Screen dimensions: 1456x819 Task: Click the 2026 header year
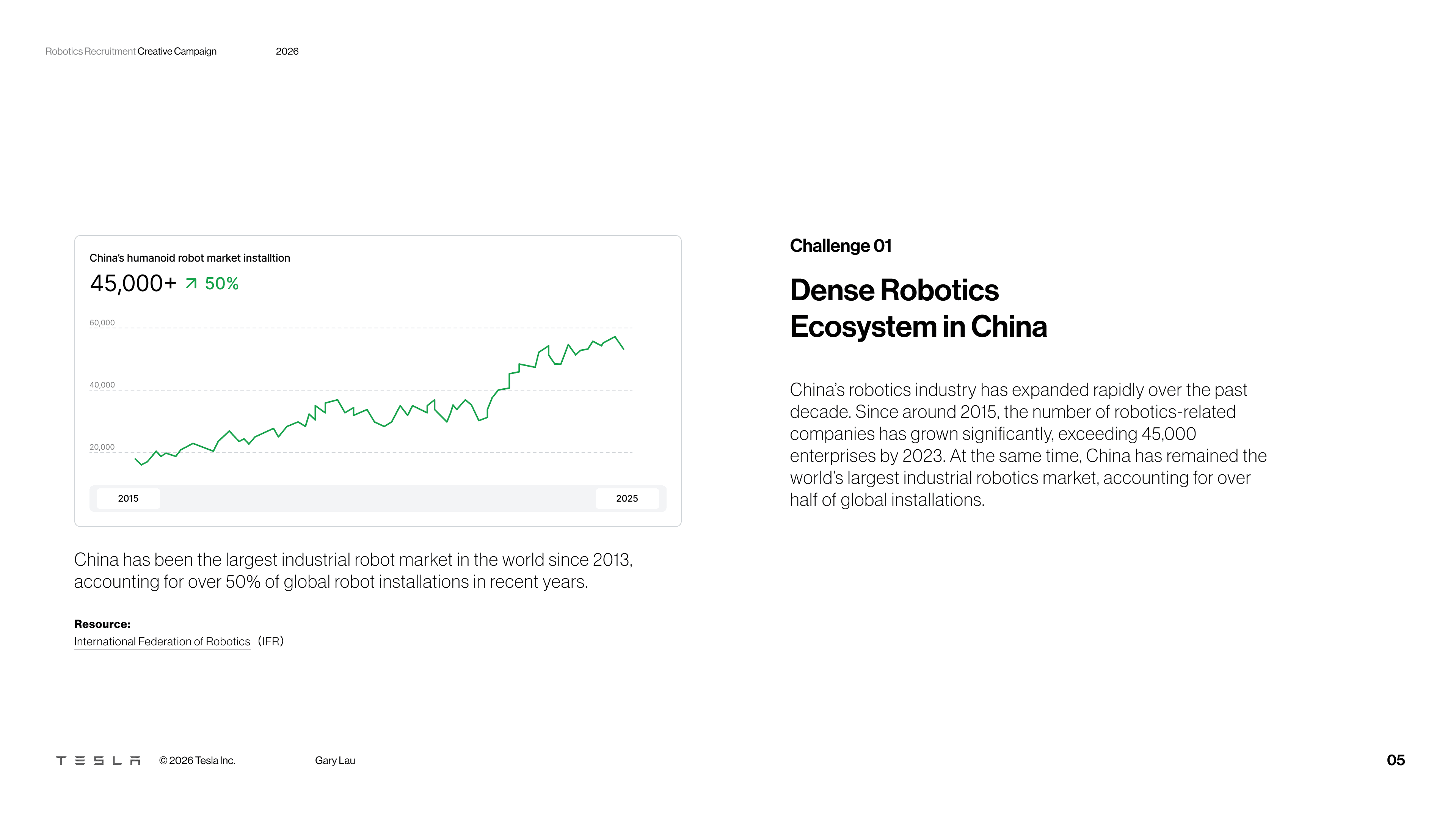click(x=287, y=52)
